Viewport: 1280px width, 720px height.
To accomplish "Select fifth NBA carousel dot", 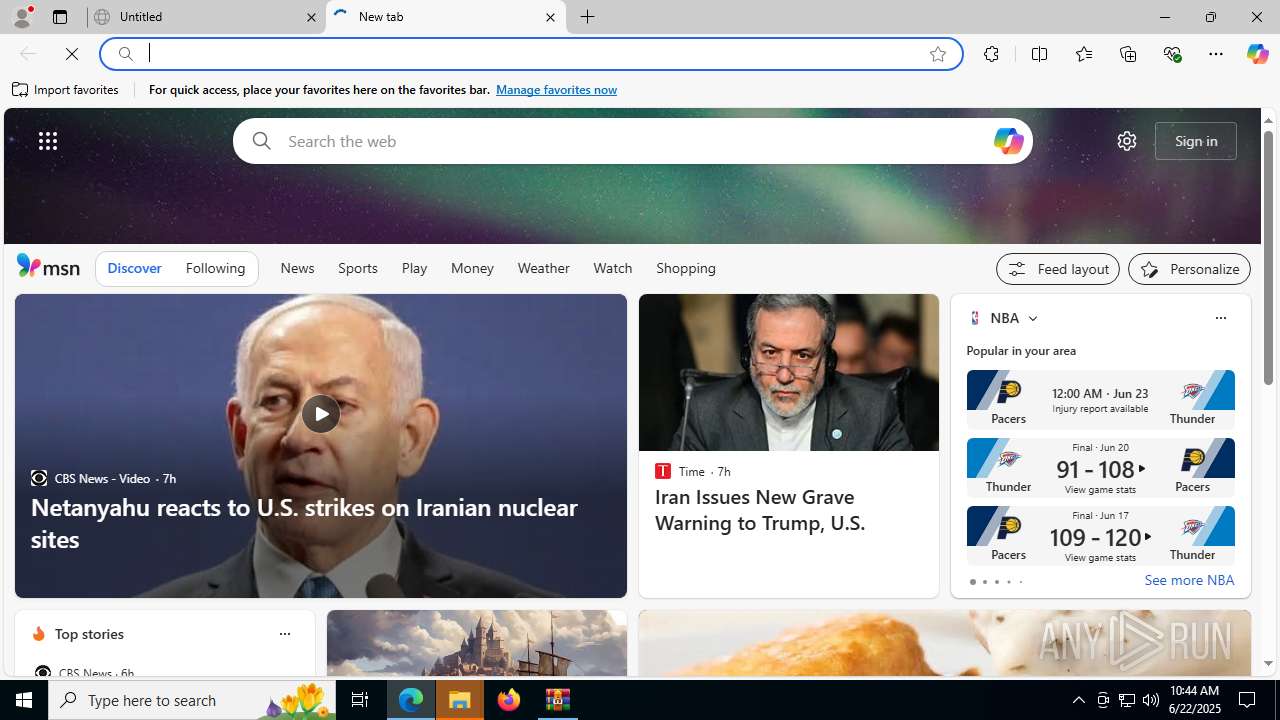I will [1020, 582].
